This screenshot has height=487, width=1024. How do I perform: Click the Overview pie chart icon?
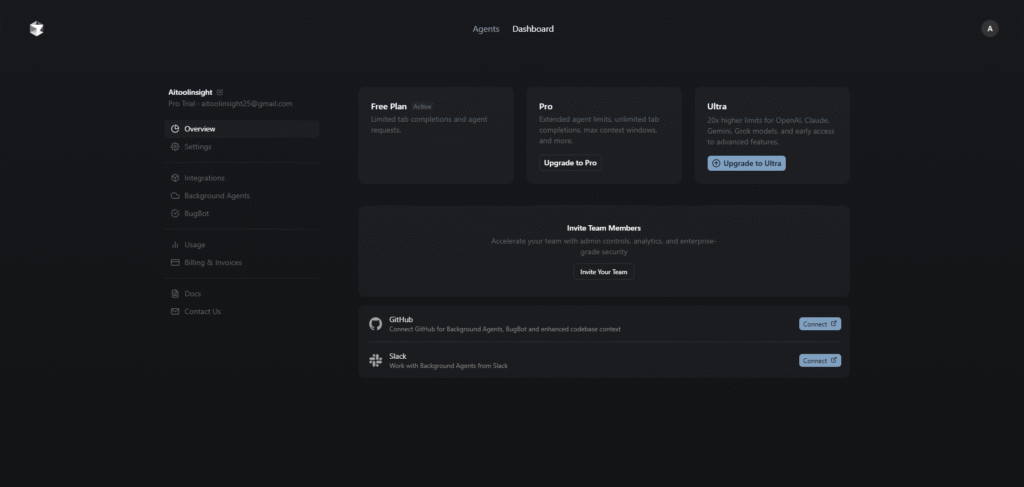coord(175,129)
